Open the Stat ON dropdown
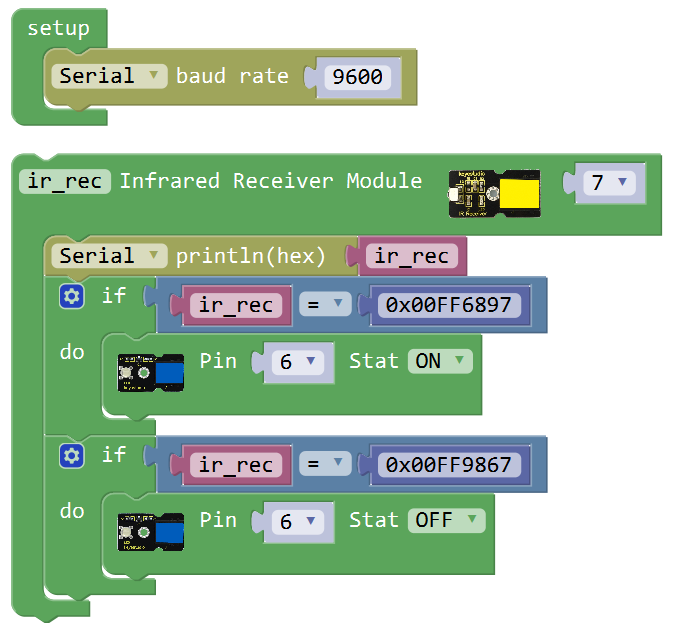This screenshot has width=678, height=640. click(x=439, y=361)
